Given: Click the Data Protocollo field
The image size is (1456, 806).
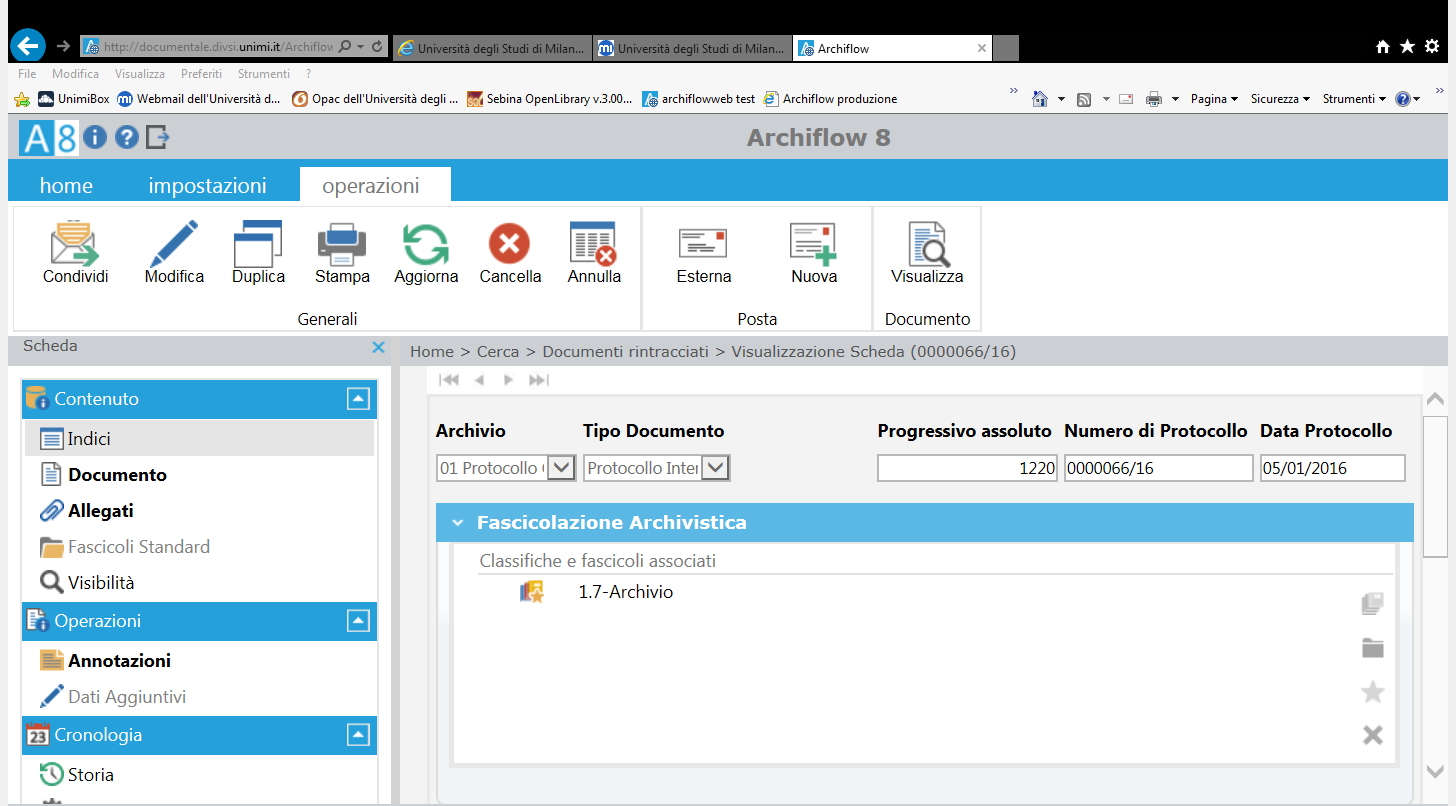Looking at the screenshot, I should click(x=1333, y=468).
